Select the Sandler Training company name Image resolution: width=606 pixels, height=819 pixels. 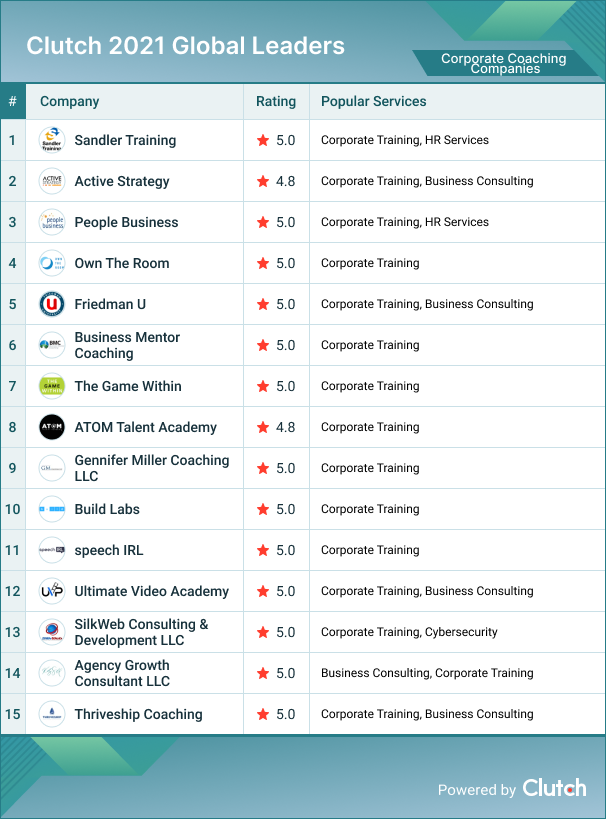tap(125, 141)
